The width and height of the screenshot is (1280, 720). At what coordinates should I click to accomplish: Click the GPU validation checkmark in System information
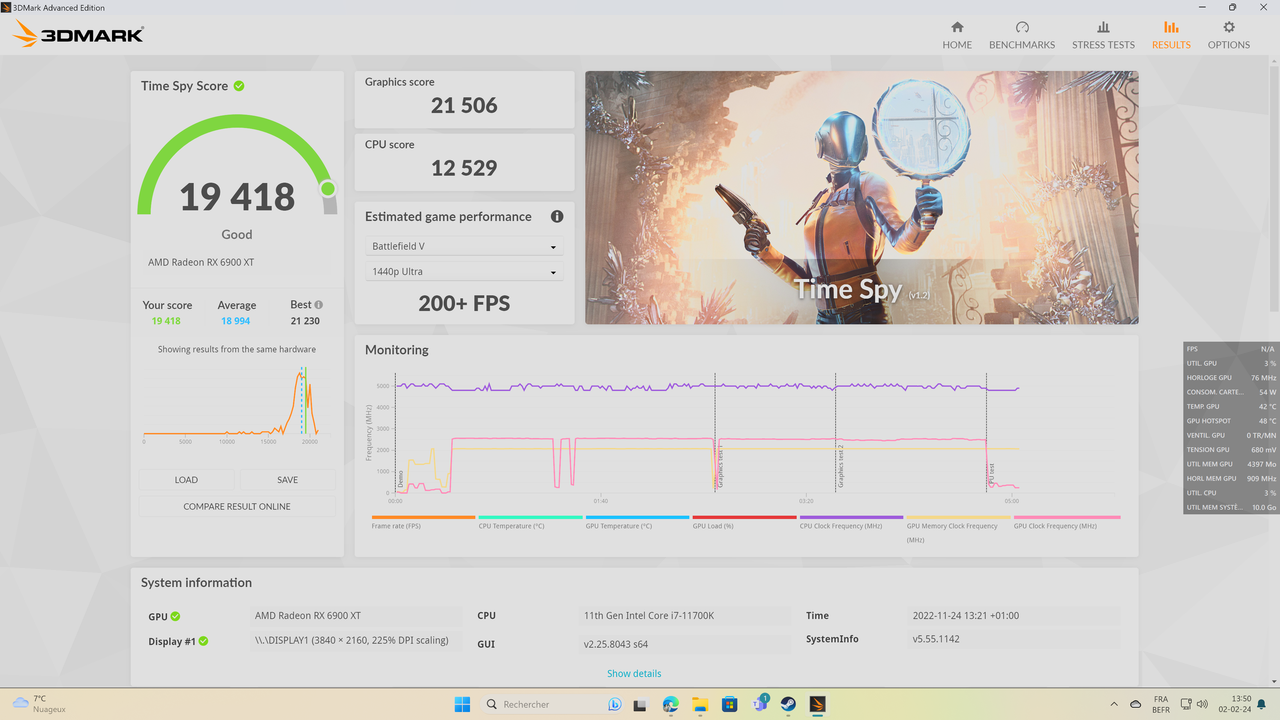[x=176, y=617]
